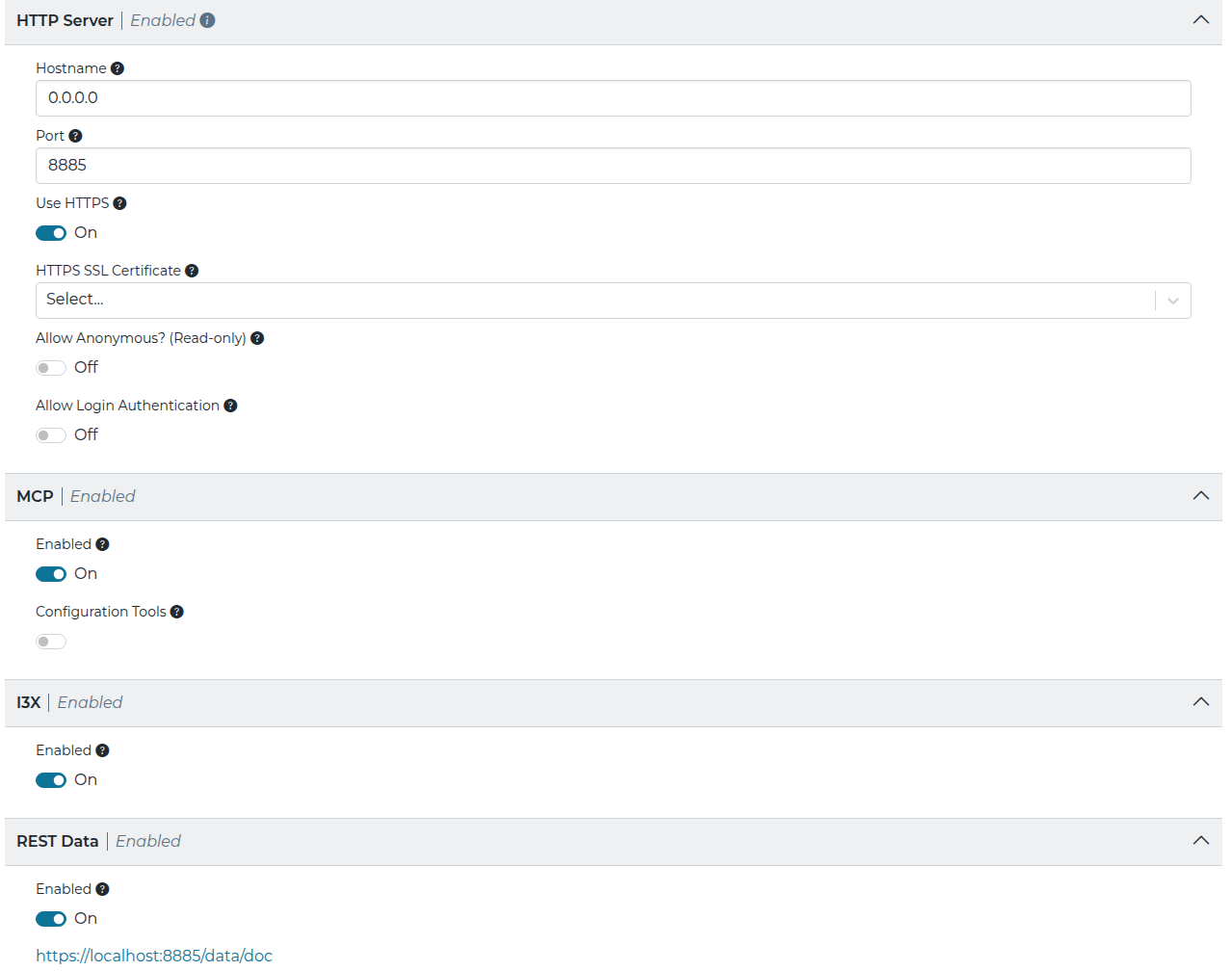
Task: Open the Hostname help tooltip icon
Action: tap(117, 67)
